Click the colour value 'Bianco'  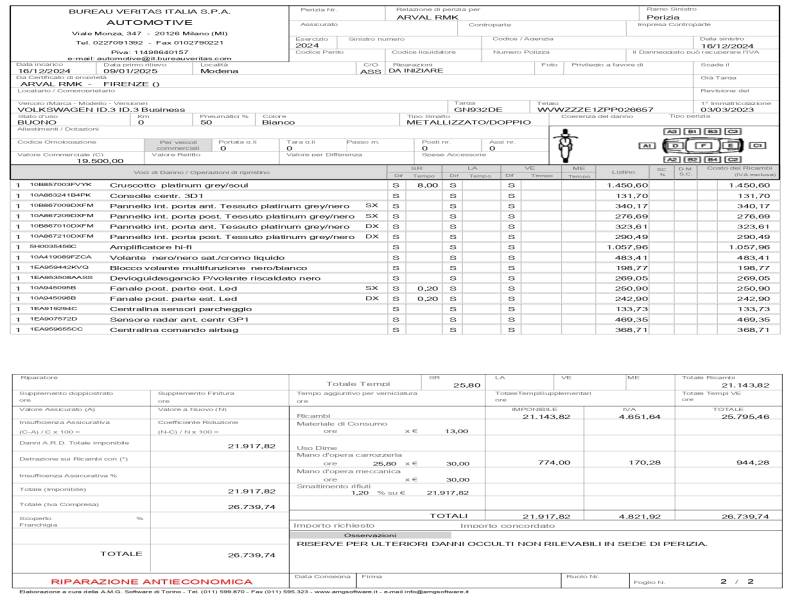(x=278, y=122)
